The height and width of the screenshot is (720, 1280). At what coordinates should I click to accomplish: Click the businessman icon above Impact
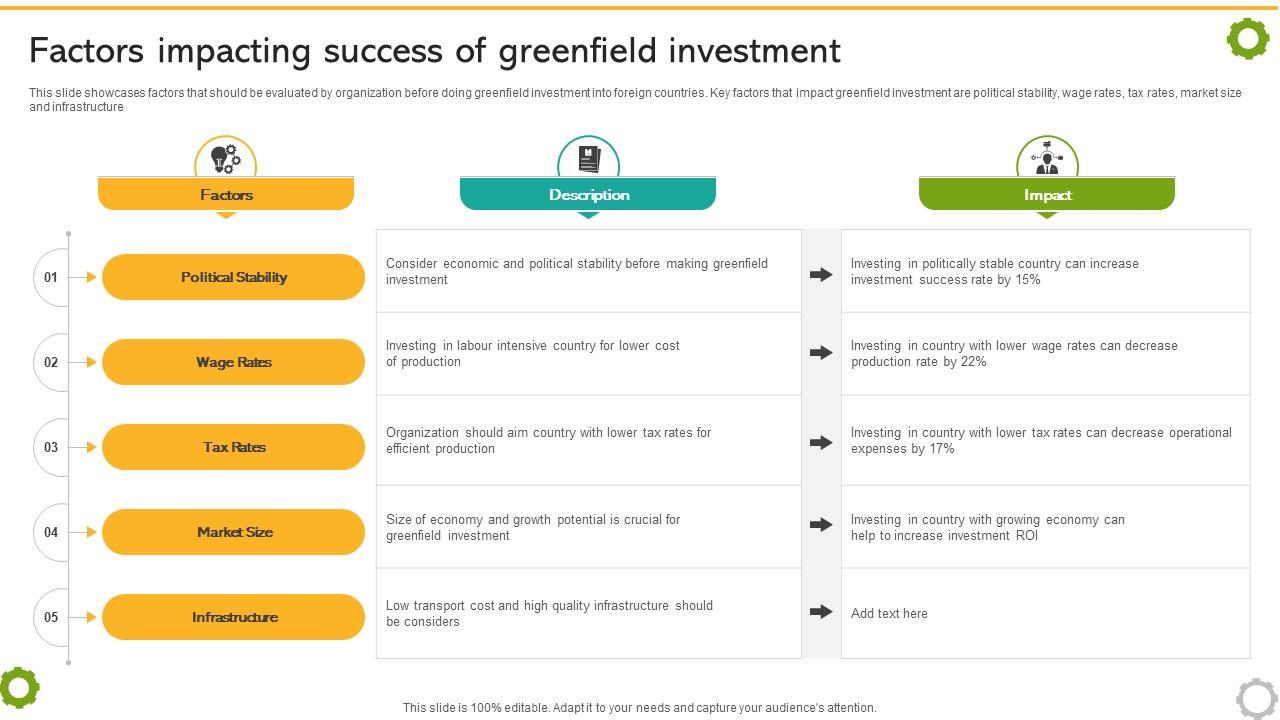(x=1047, y=158)
